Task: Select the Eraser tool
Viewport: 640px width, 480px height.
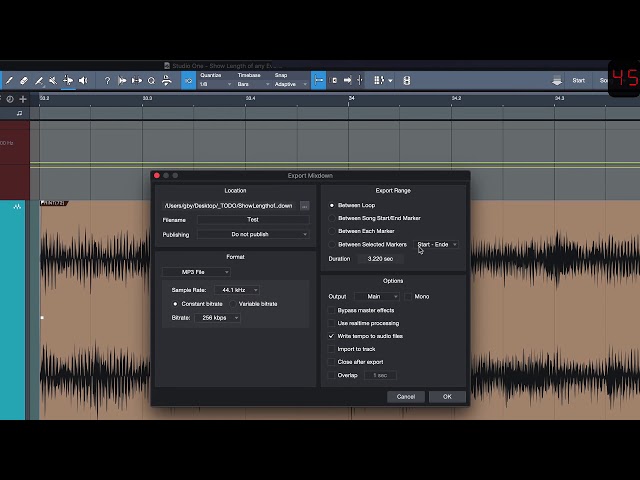Action: pyautogui.click(x=24, y=80)
